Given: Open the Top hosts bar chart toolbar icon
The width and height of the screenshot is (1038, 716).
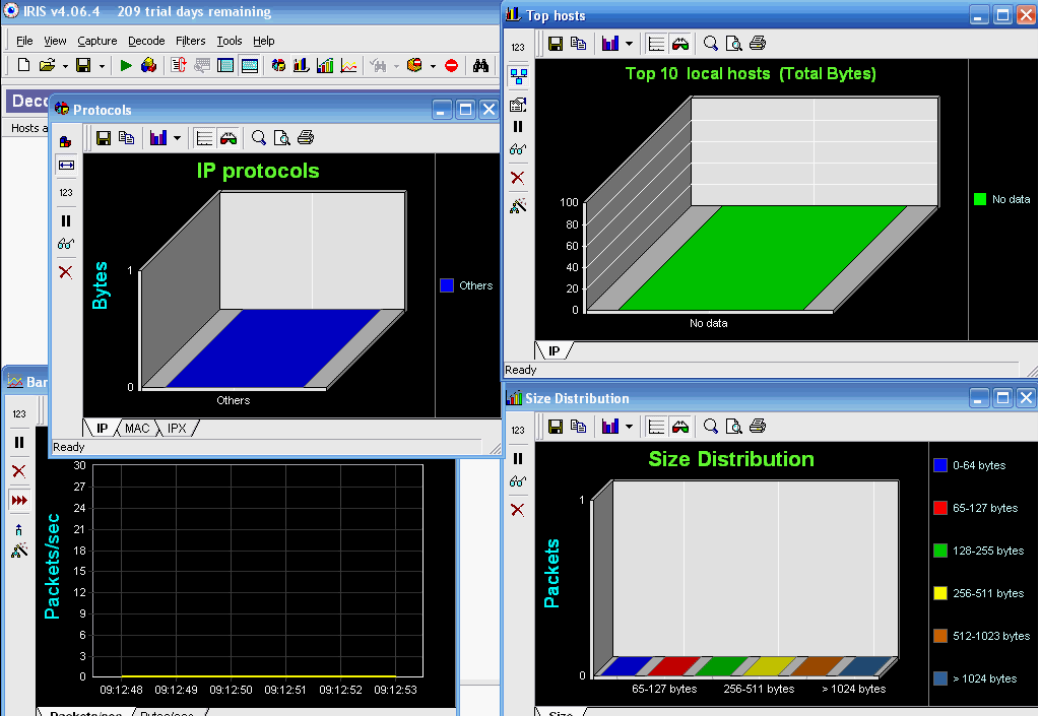Looking at the screenshot, I should (x=301, y=65).
